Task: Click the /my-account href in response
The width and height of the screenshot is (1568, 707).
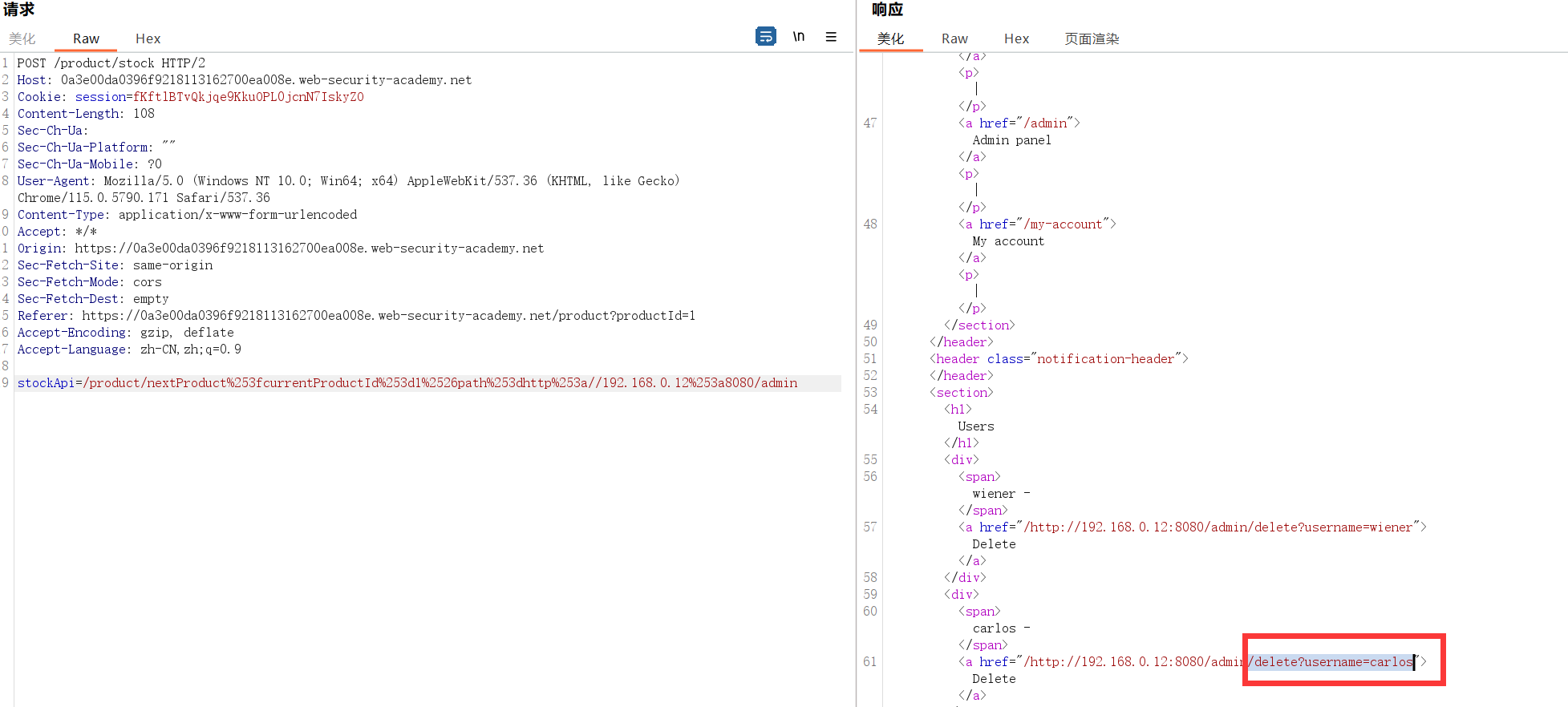Action: pyautogui.click(x=1062, y=224)
